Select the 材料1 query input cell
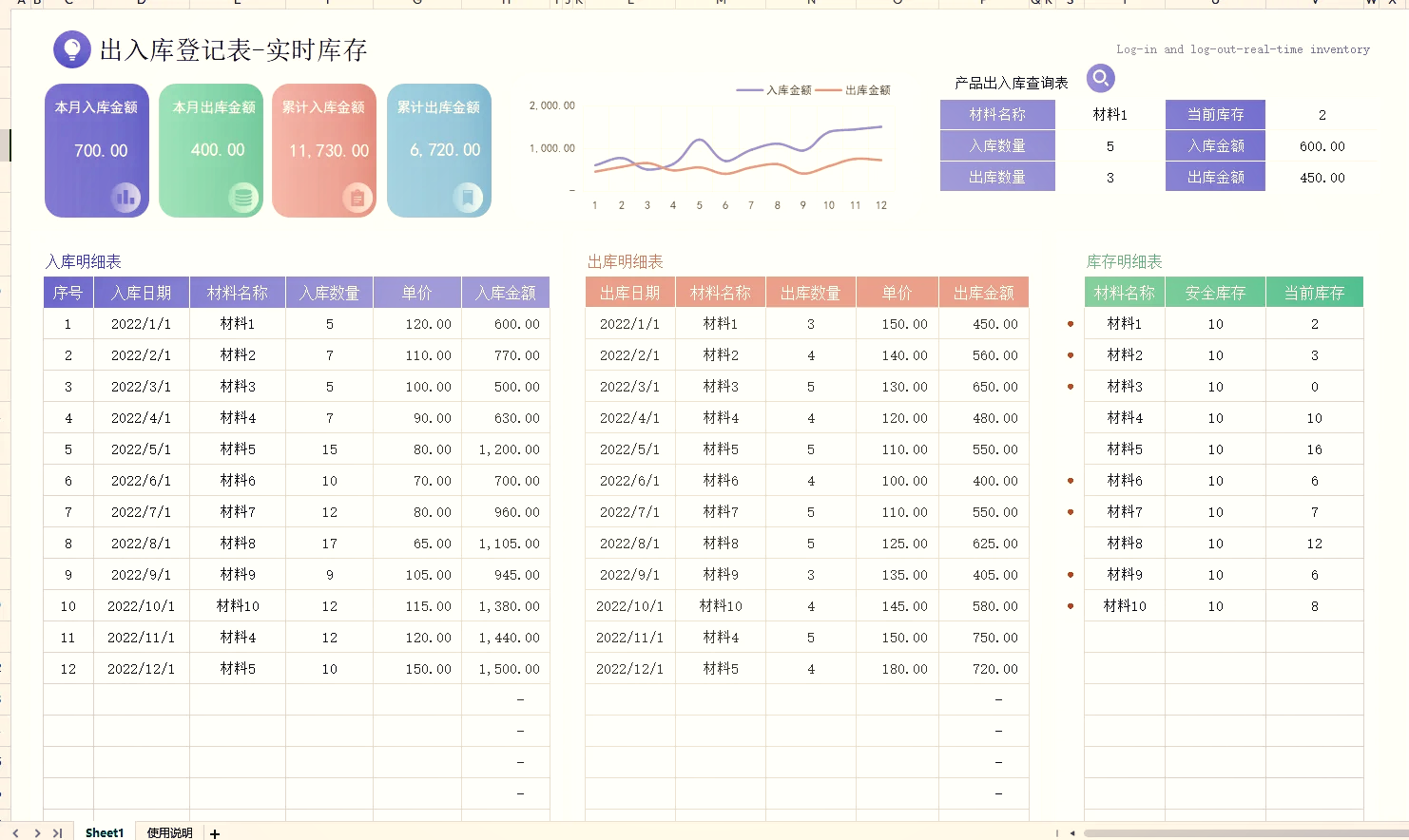This screenshot has width=1409, height=840. [x=1110, y=115]
